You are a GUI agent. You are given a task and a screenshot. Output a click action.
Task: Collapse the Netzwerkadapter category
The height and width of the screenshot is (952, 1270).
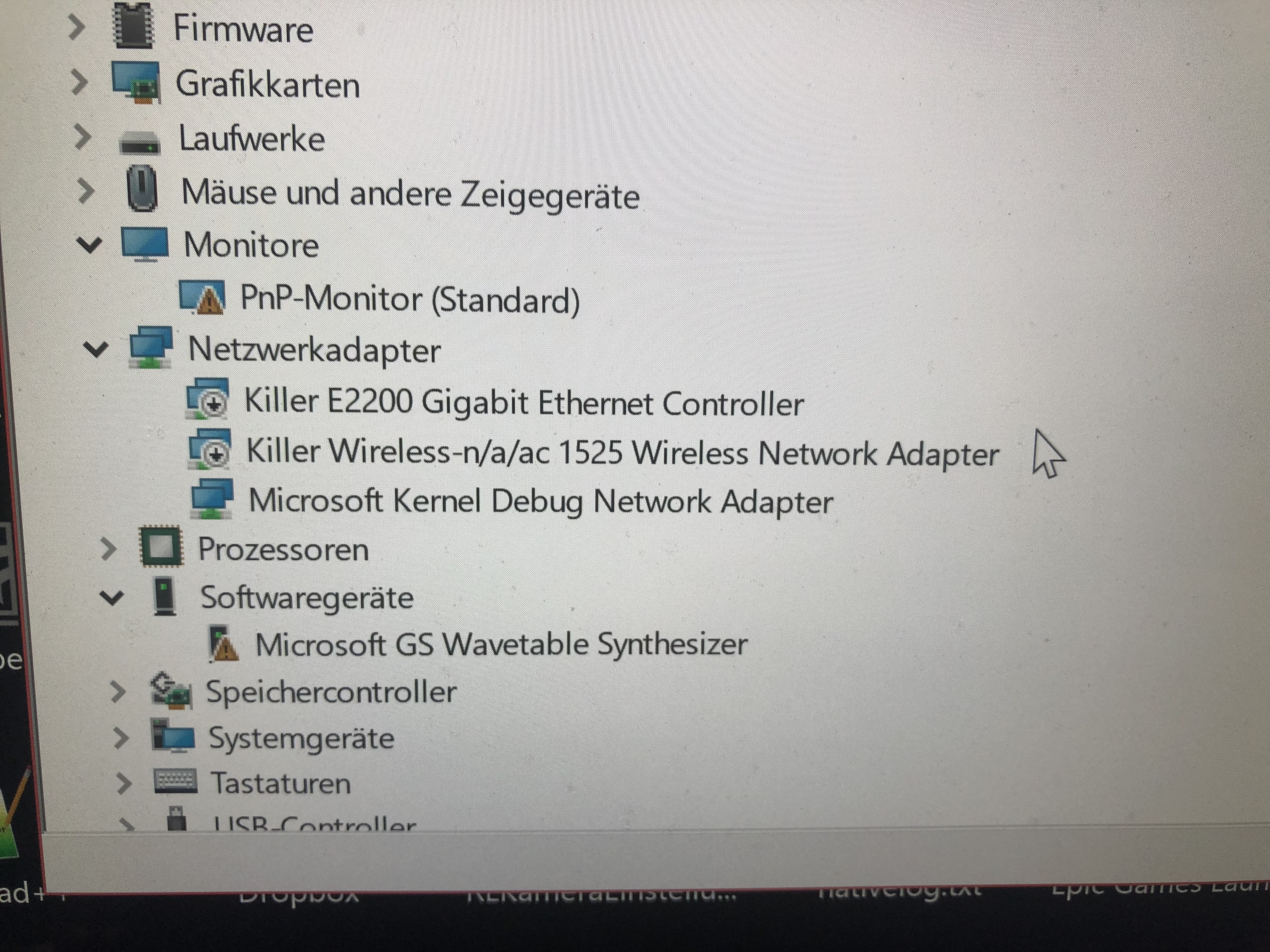(x=96, y=348)
